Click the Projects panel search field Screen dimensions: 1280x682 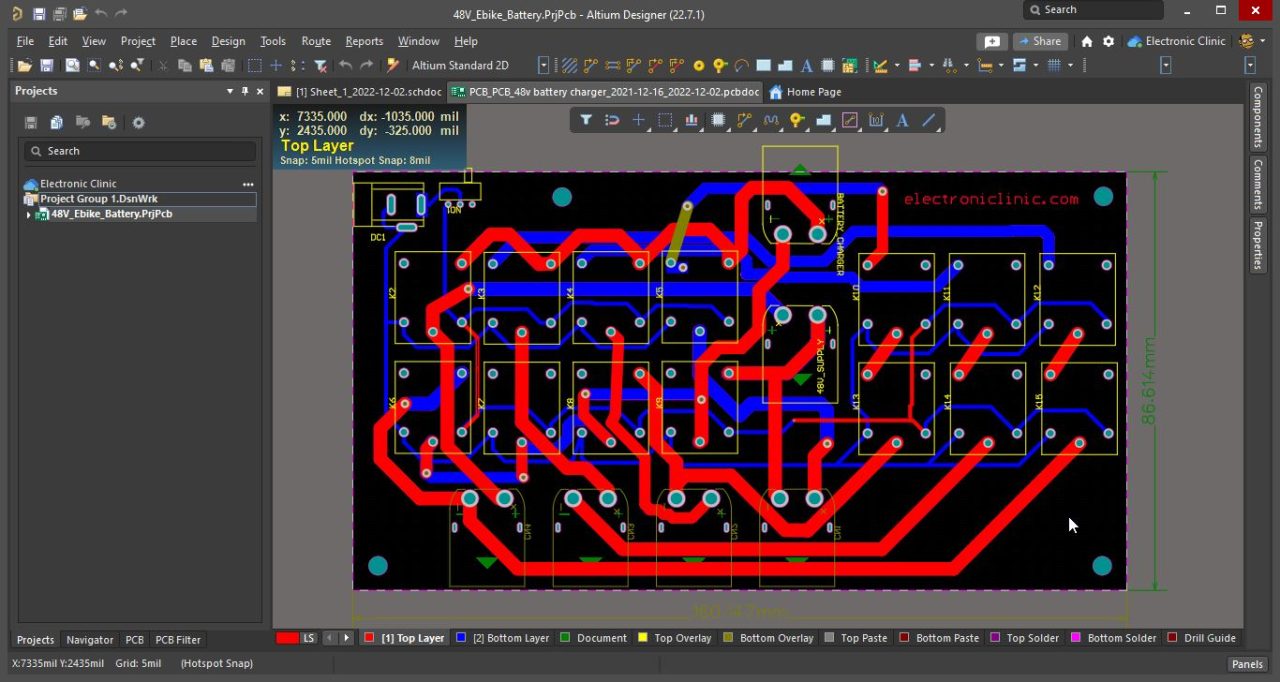140,151
